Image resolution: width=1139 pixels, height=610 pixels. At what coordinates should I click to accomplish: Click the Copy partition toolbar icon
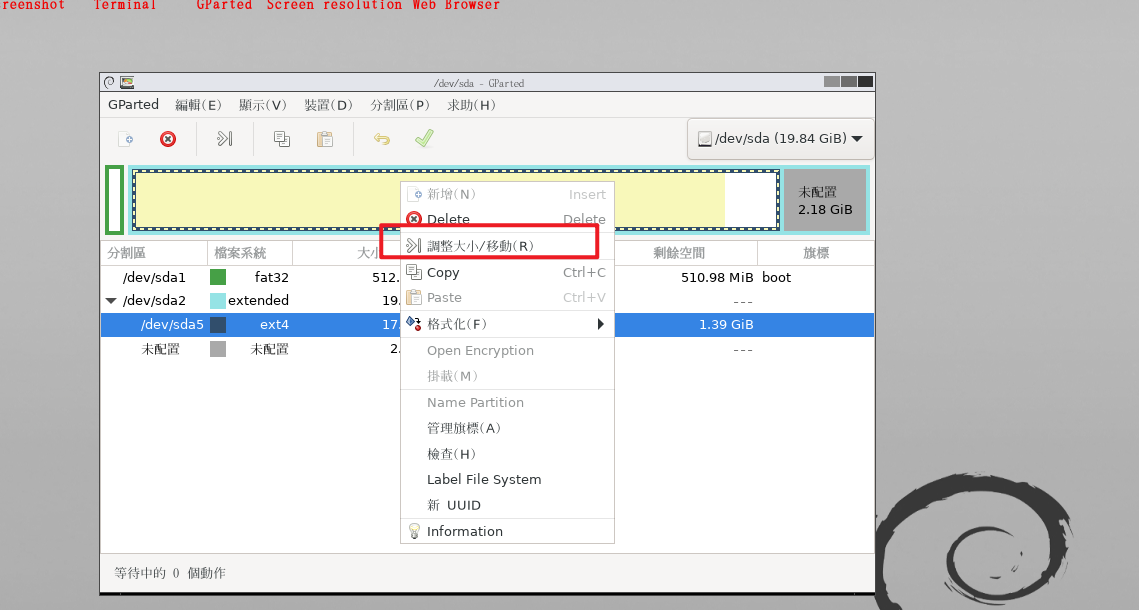click(282, 139)
